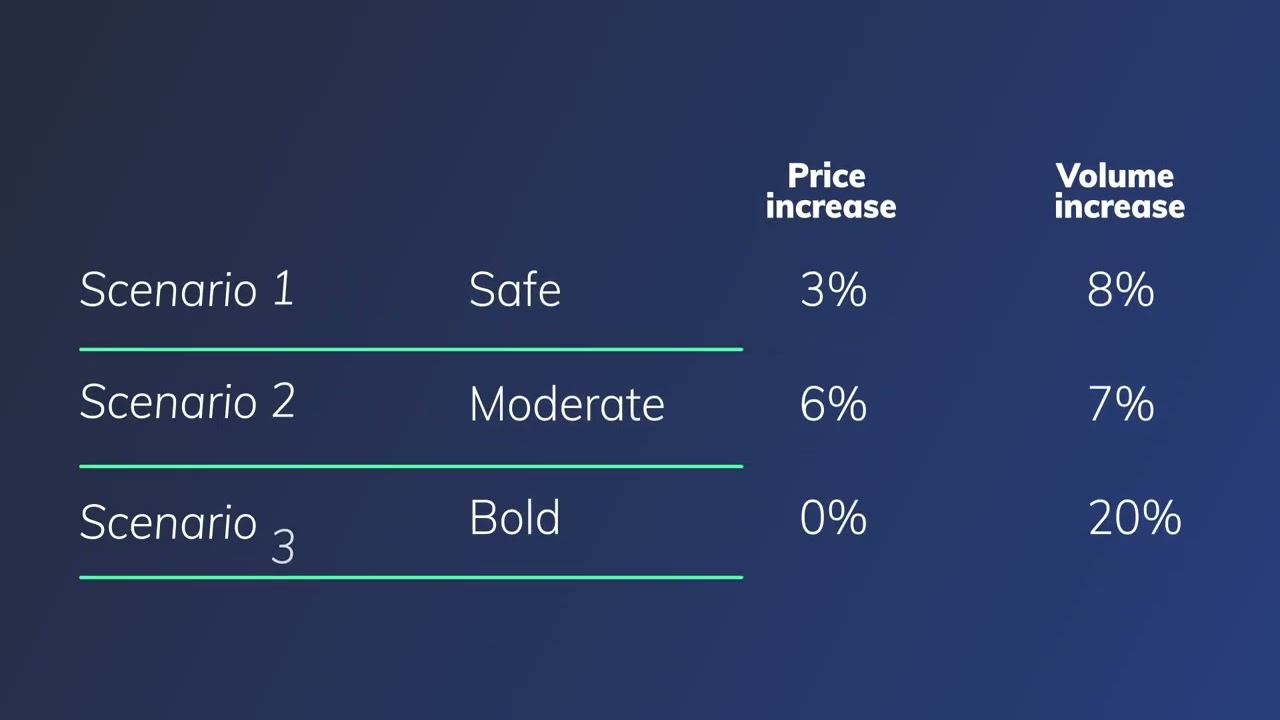Click the word "Scenario" in the third row
Viewport: 1280px width, 720px height.
(x=168, y=522)
